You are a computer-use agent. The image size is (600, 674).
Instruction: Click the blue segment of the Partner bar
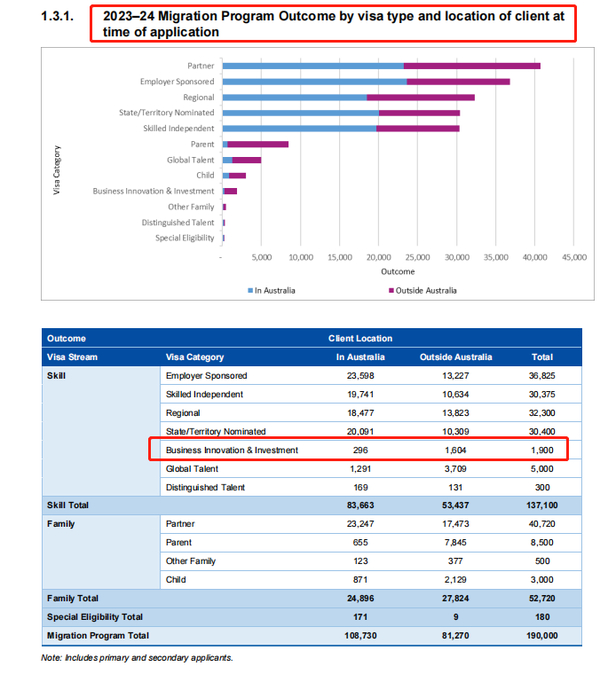pos(313,66)
